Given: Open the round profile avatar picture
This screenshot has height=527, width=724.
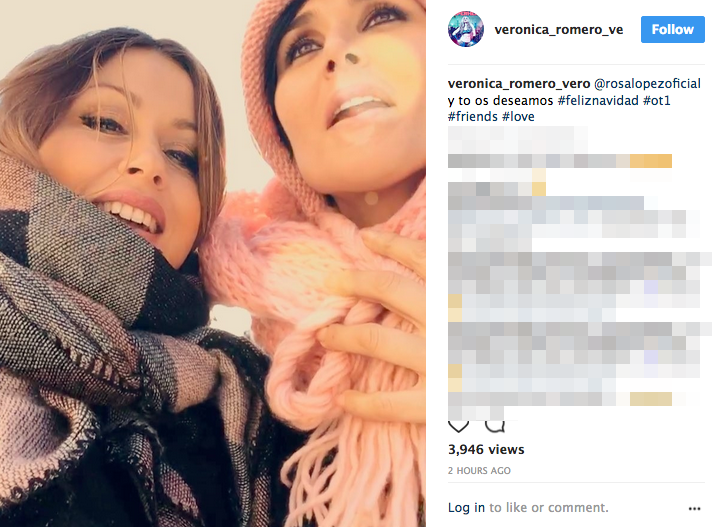Looking at the screenshot, I should (465, 29).
